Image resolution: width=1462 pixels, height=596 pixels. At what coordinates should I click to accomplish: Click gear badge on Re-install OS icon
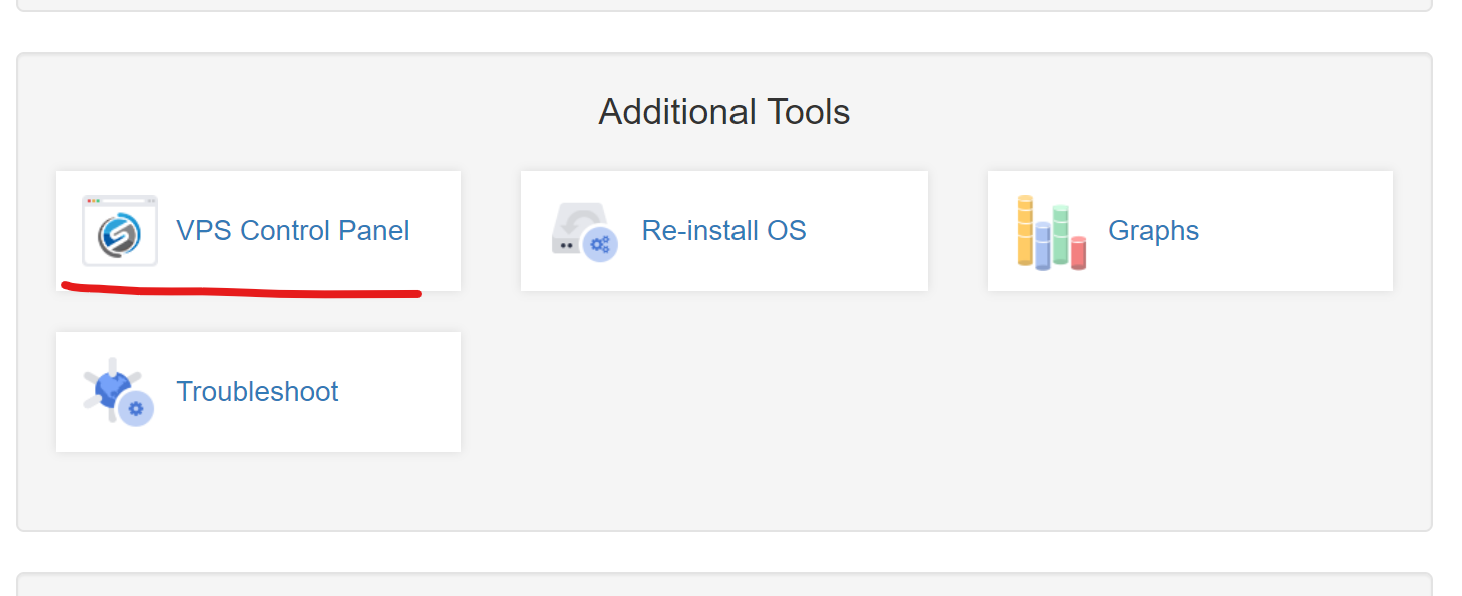pos(600,243)
